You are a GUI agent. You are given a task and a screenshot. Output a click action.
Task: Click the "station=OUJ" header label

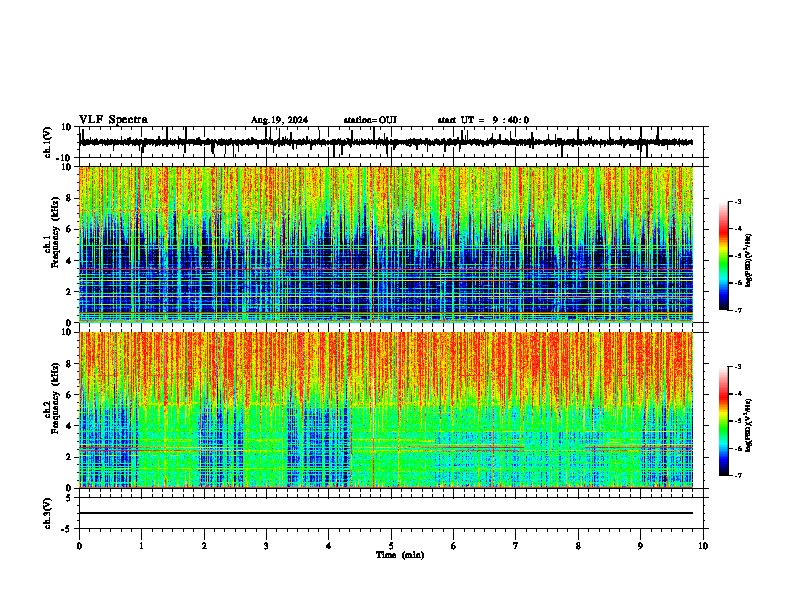(370, 120)
